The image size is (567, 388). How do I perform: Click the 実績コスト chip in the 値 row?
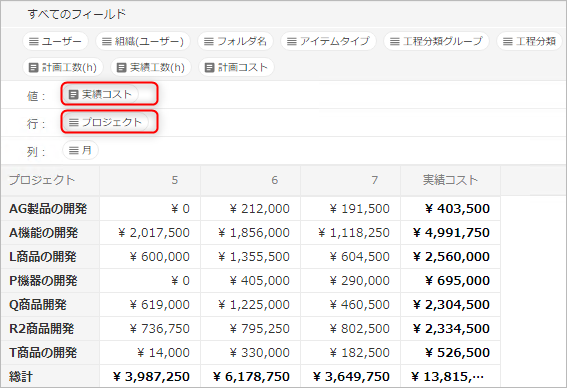pyautogui.click(x=100, y=94)
